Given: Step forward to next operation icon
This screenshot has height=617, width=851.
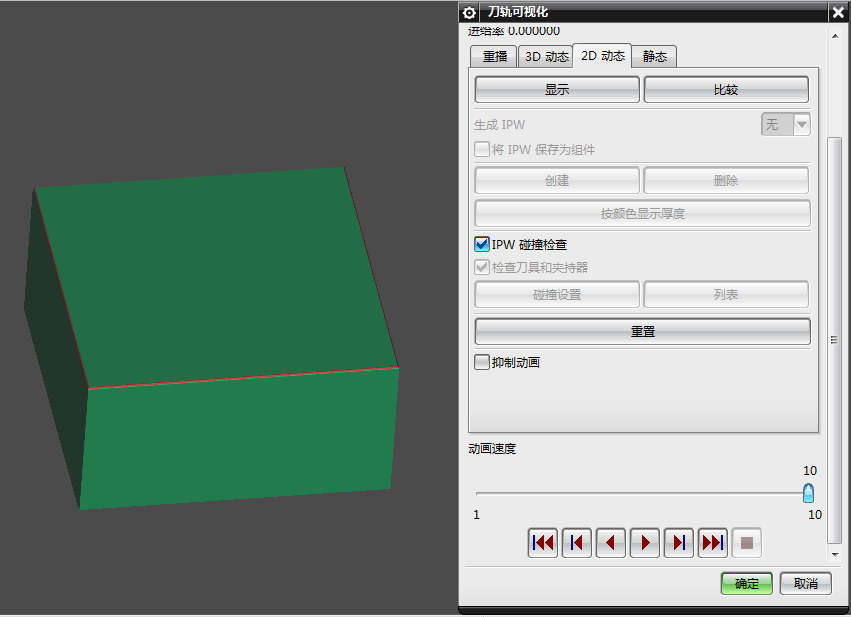Looking at the screenshot, I should 679,543.
